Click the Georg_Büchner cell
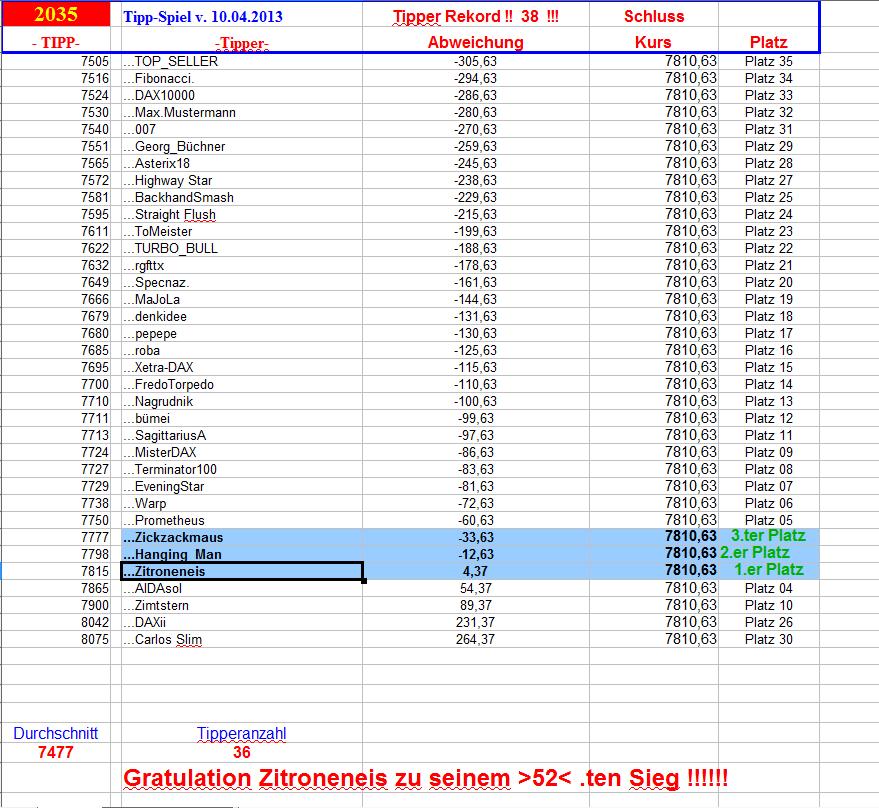Viewport: 879px width, 808px height. click(x=242, y=146)
